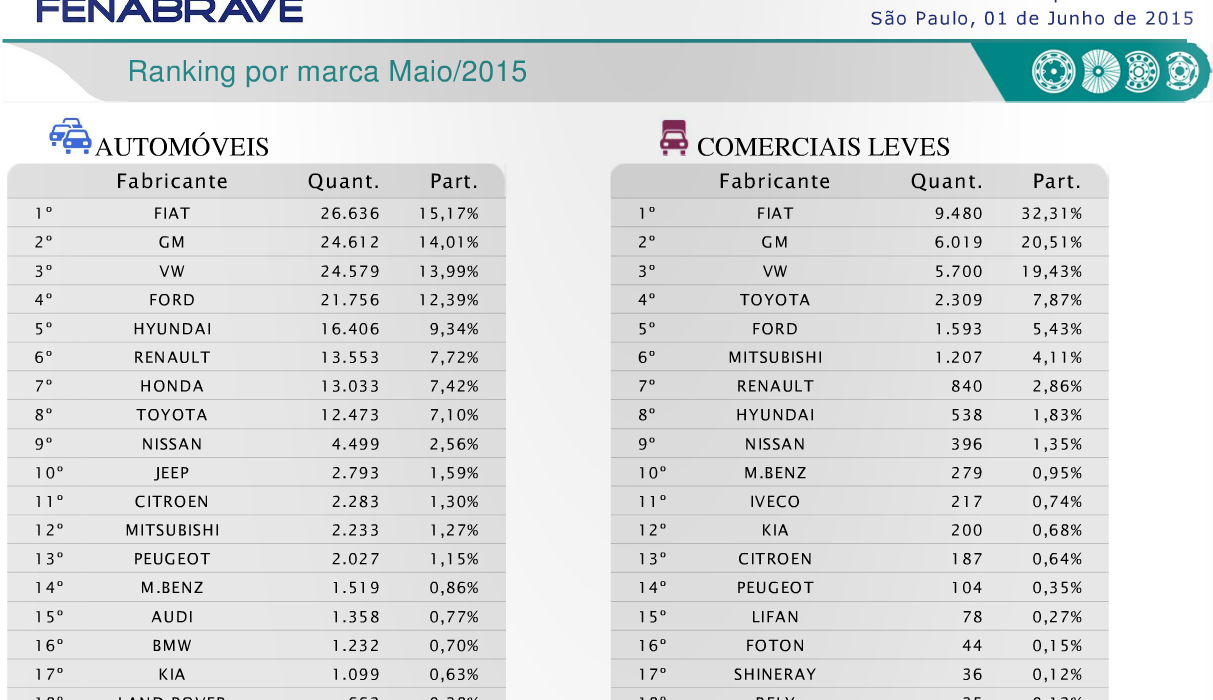This screenshot has width=1213, height=700.
Task: Click the maroon truck icon beside COMERCIAIS LEVES
Action: click(674, 138)
